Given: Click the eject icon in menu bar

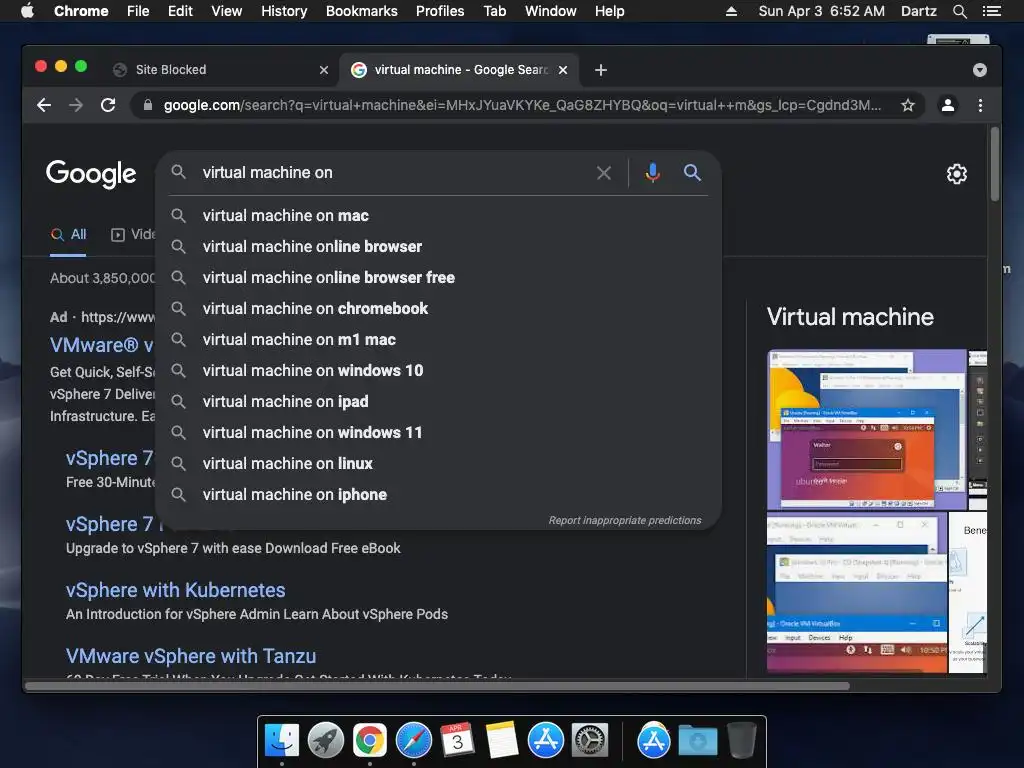Looking at the screenshot, I should [731, 11].
